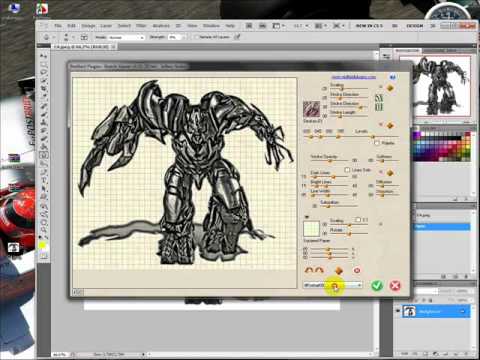Select the Zoom tool in toolbox

[43, 231]
